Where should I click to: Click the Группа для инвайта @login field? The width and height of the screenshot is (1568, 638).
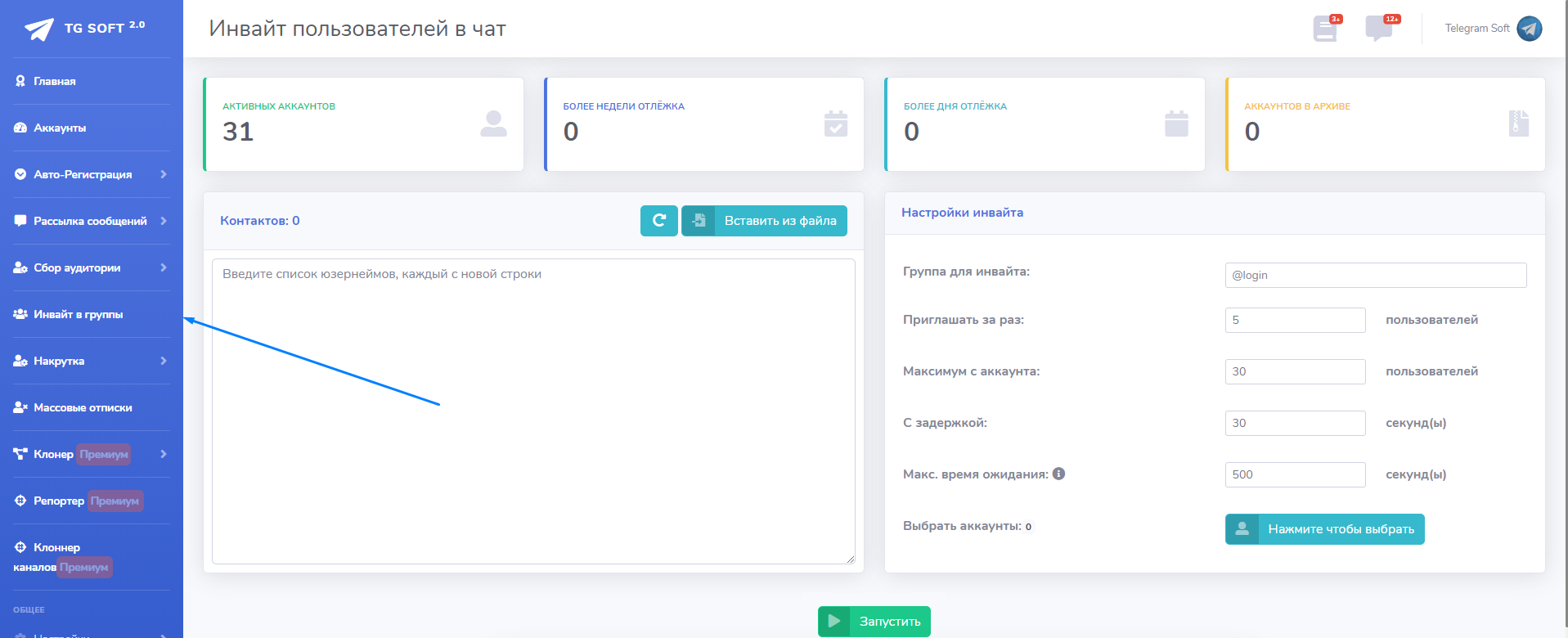(1376, 275)
